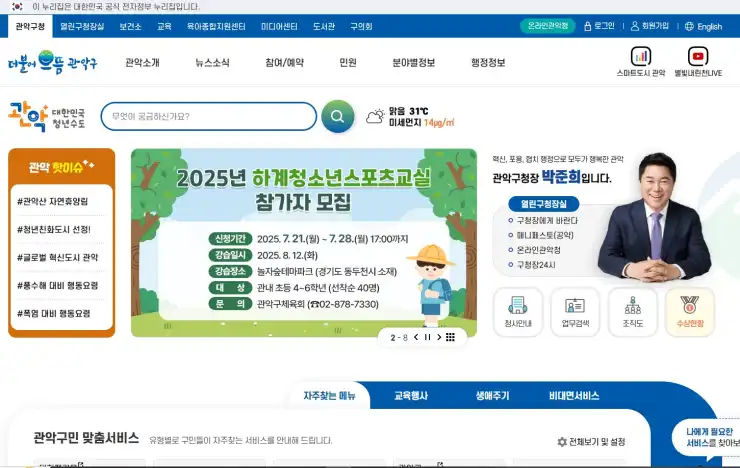The width and height of the screenshot is (740, 468).
Task: Select the 생애주기 tab
Action: pos(492,396)
